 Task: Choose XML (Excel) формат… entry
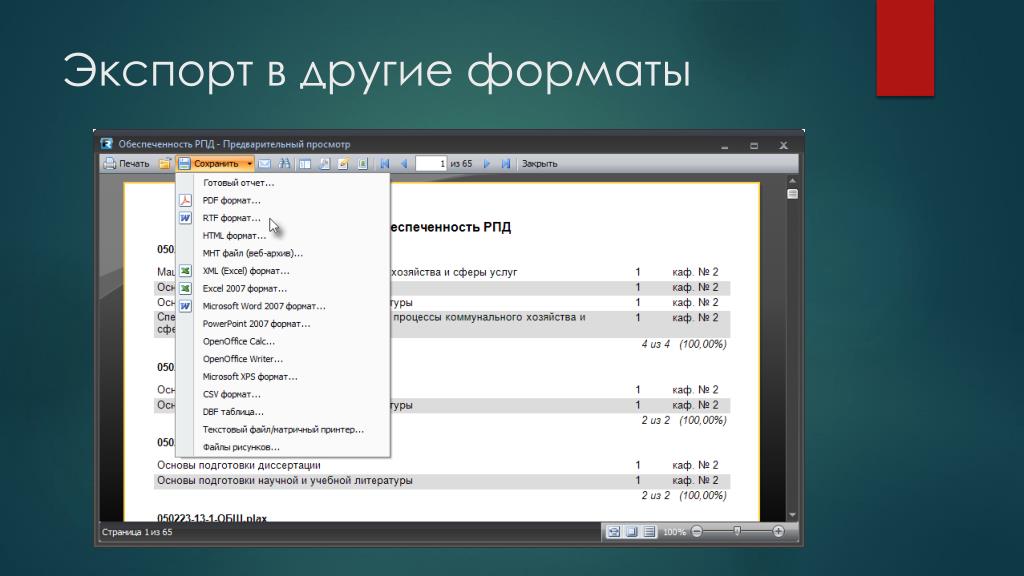283,271
